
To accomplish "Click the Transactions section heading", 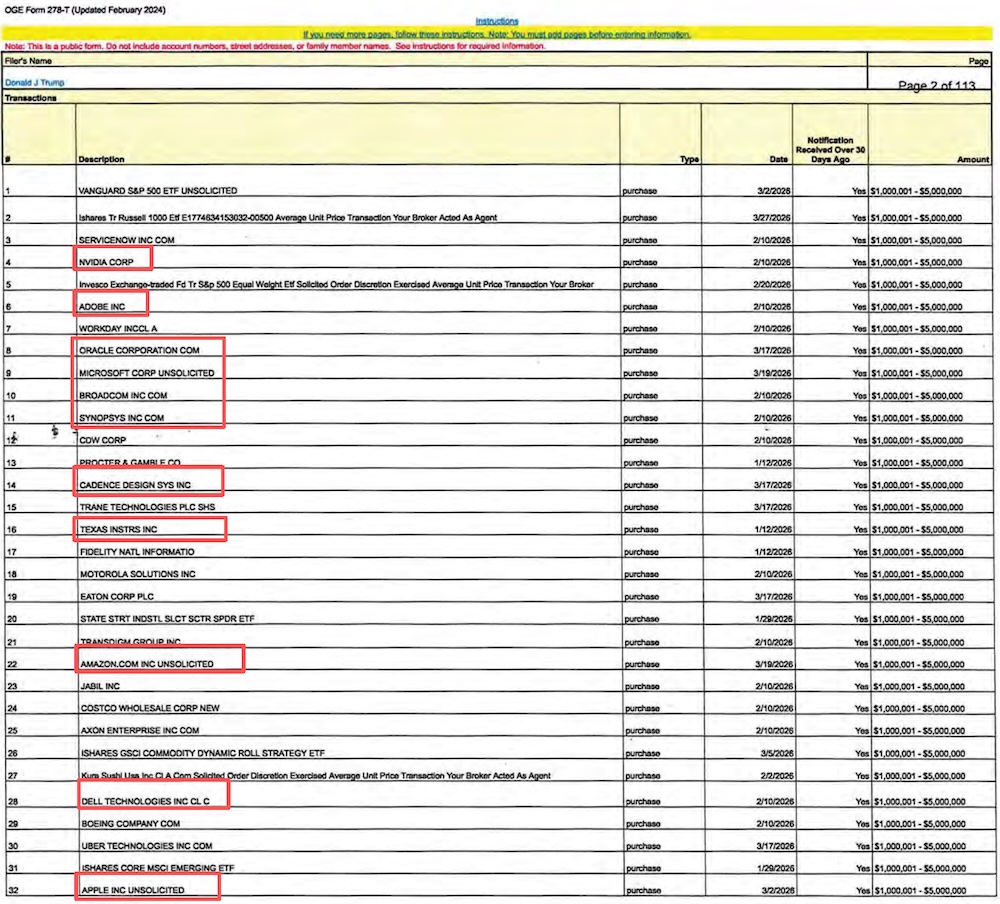I will click(x=31, y=98).
